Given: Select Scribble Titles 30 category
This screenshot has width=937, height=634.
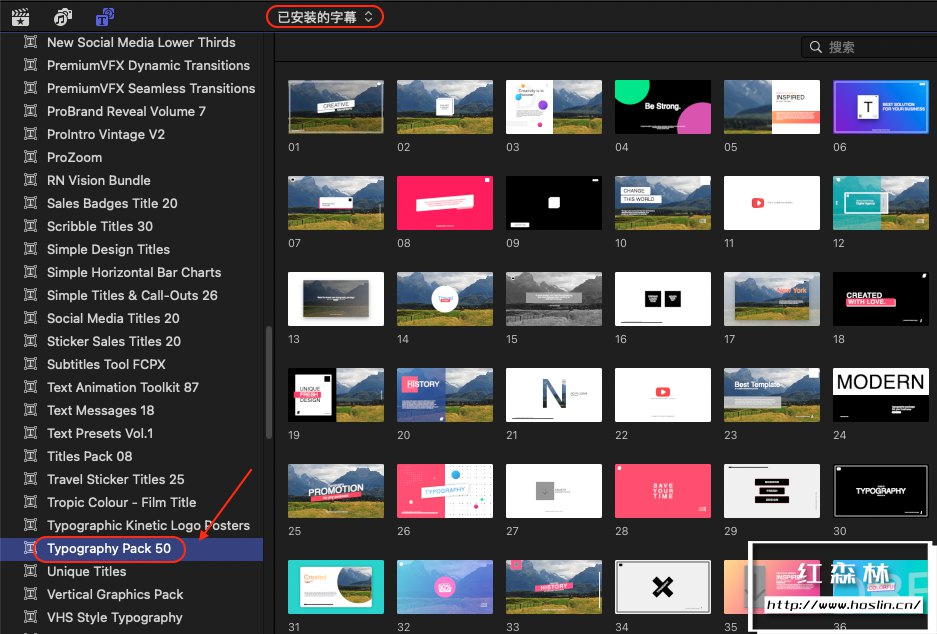Looking at the screenshot, I should [100, 226].
